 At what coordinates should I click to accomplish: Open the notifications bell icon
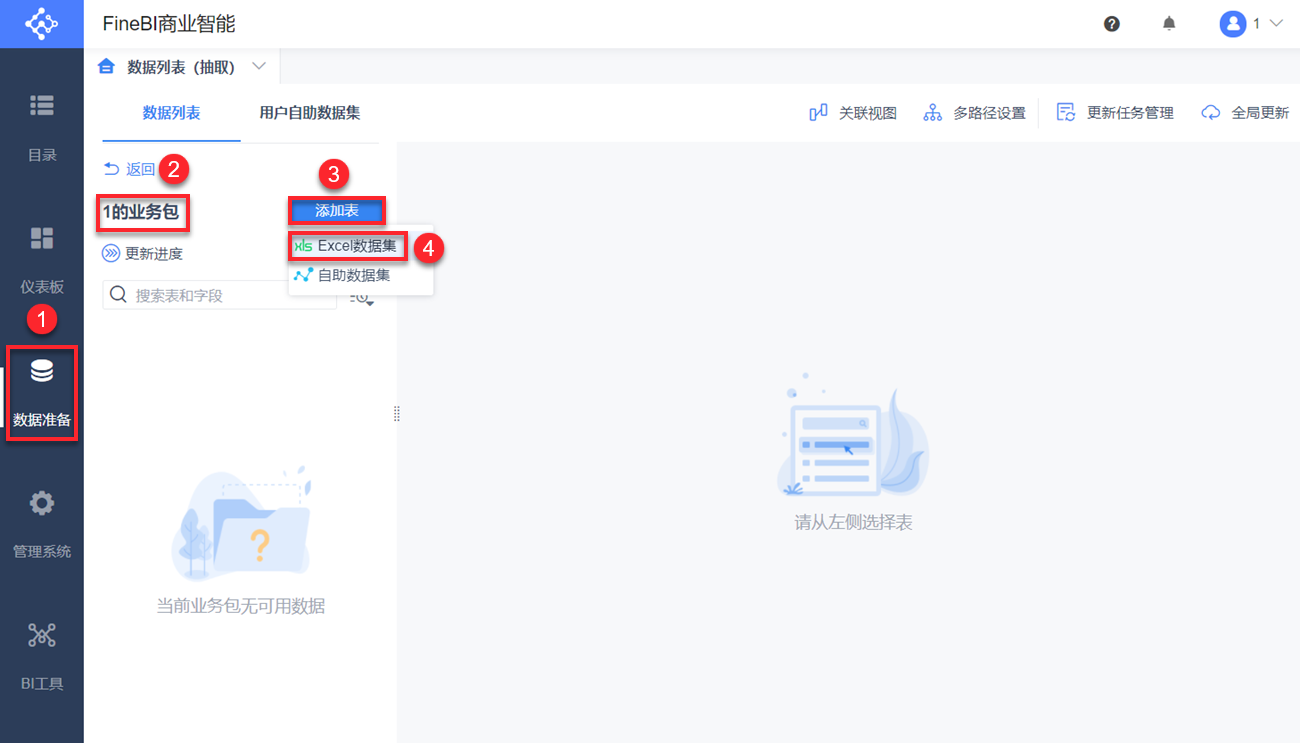1169,24
